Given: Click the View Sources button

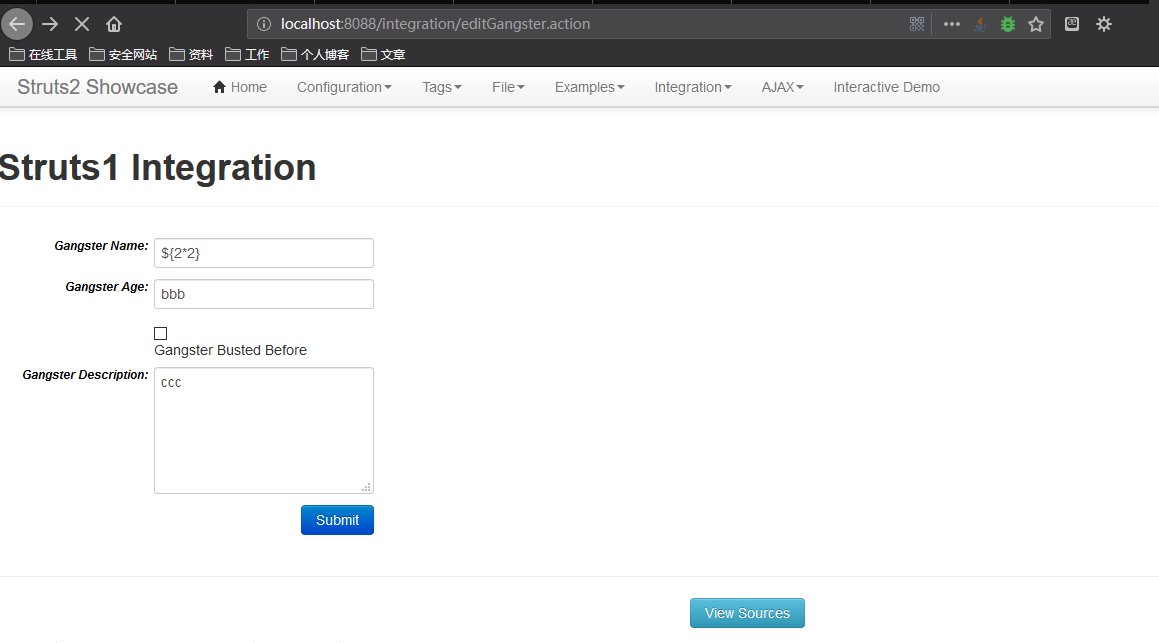Looking at the screenshot, I should (747, 613).
